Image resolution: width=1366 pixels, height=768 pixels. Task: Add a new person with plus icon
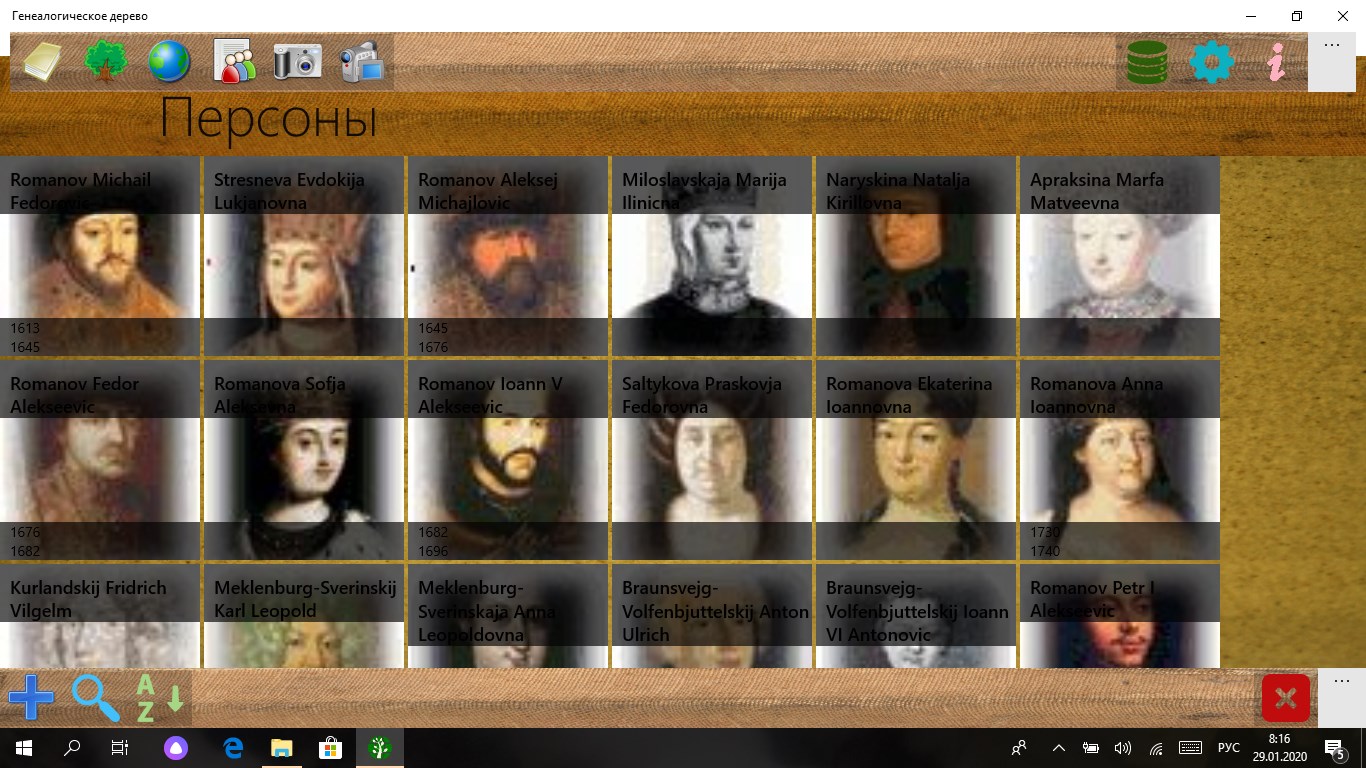[32, 697]
